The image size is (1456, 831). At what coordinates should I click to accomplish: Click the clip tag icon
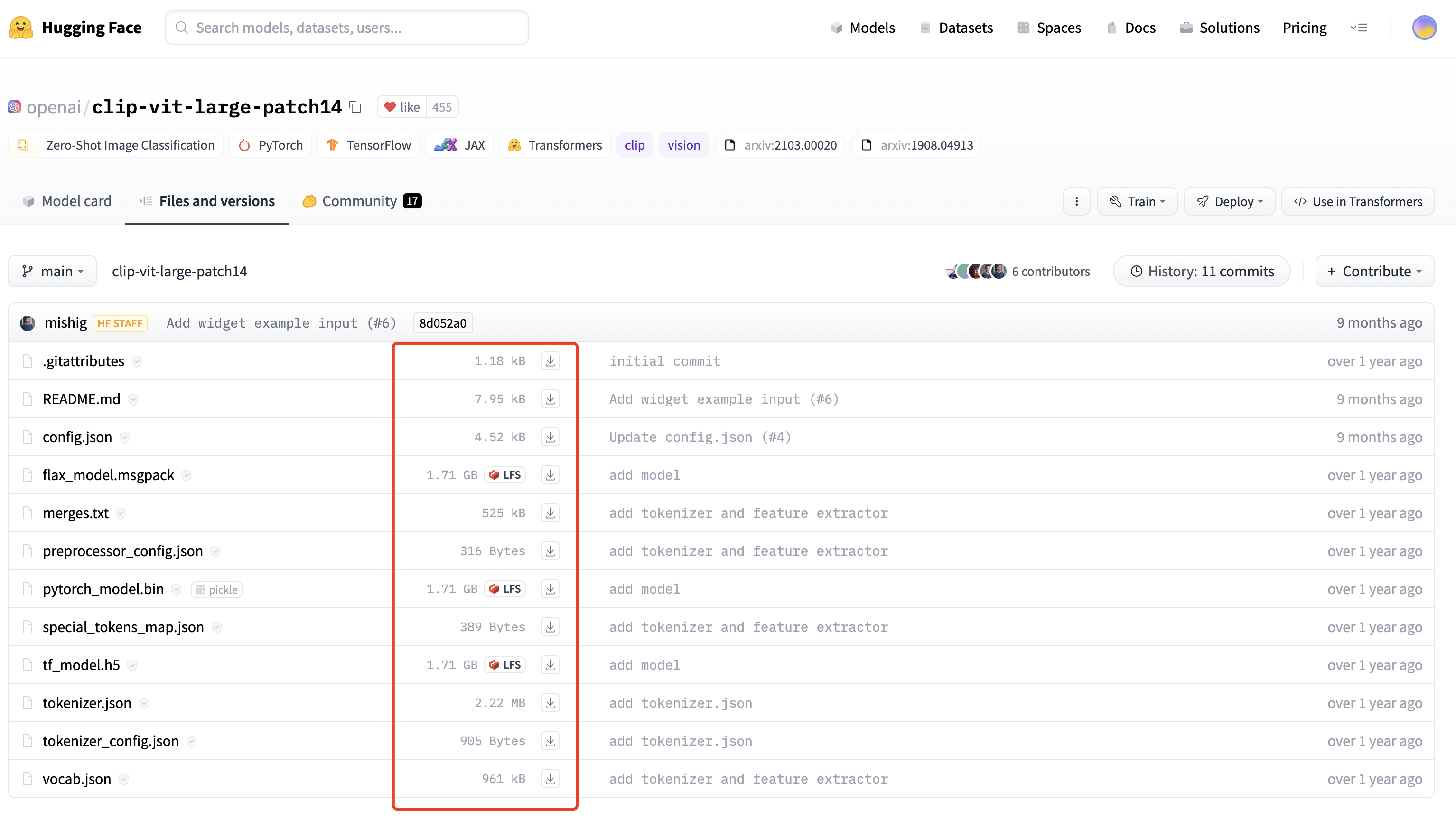[635, 145]
